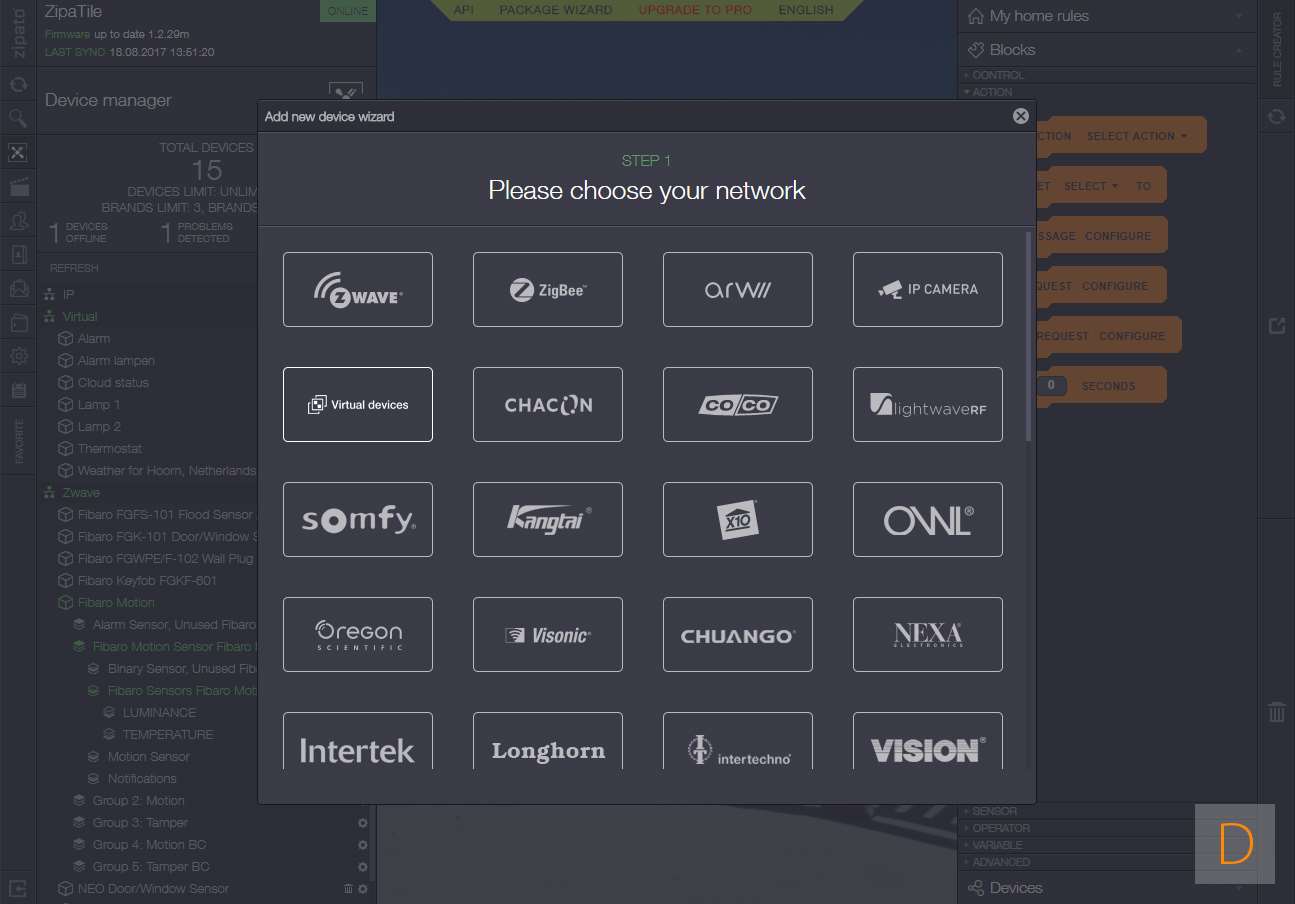Click the network list scrollbar in wizard
Image resolution: width=1295 pixels, height=904 pixels.
pos(1028,337)
